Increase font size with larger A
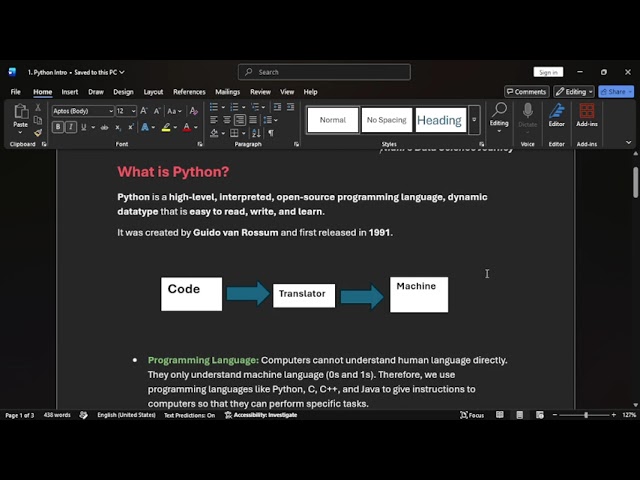This screenshot has height=480, width=640. [x=144, y=111]
